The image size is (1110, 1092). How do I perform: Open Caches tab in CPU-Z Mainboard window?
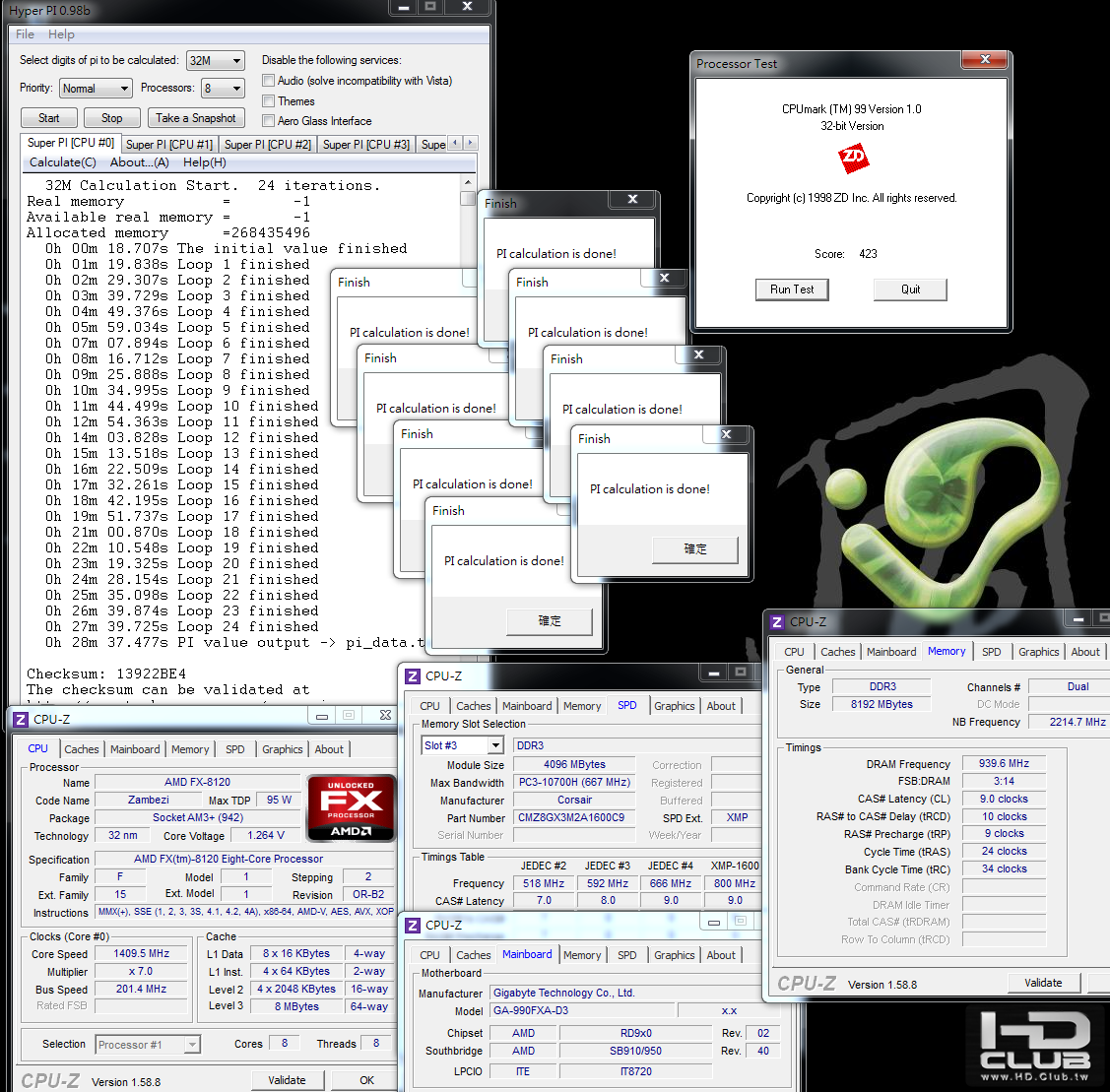click(x=473, y=955)
